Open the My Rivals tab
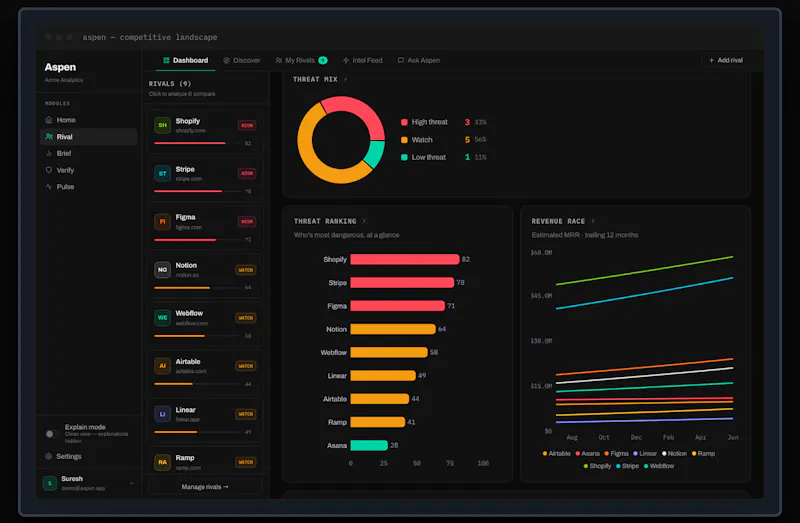The image size is (800, 523). (301, 60)
